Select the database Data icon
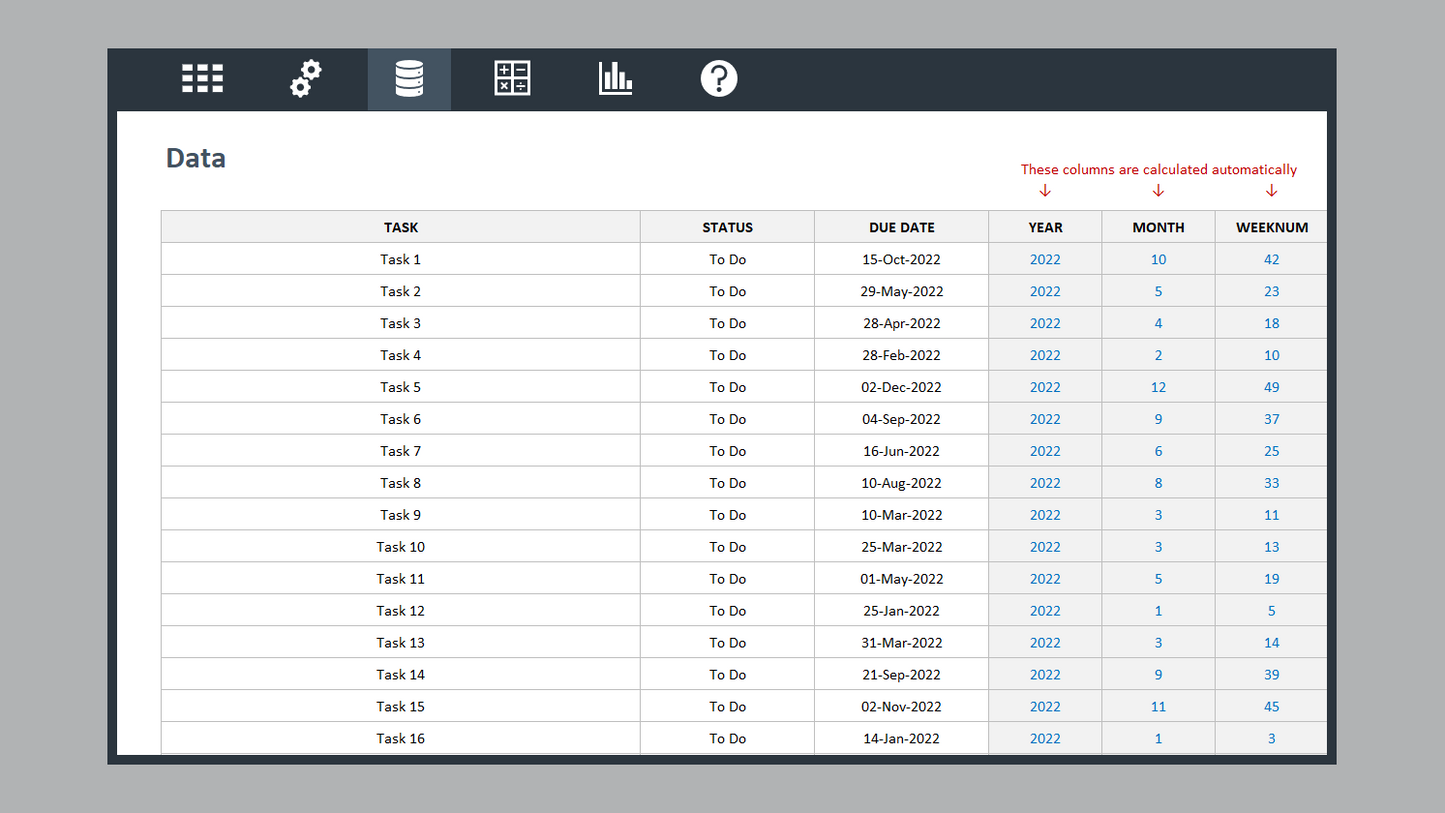 pyautogui.click(x=409, y=79)
